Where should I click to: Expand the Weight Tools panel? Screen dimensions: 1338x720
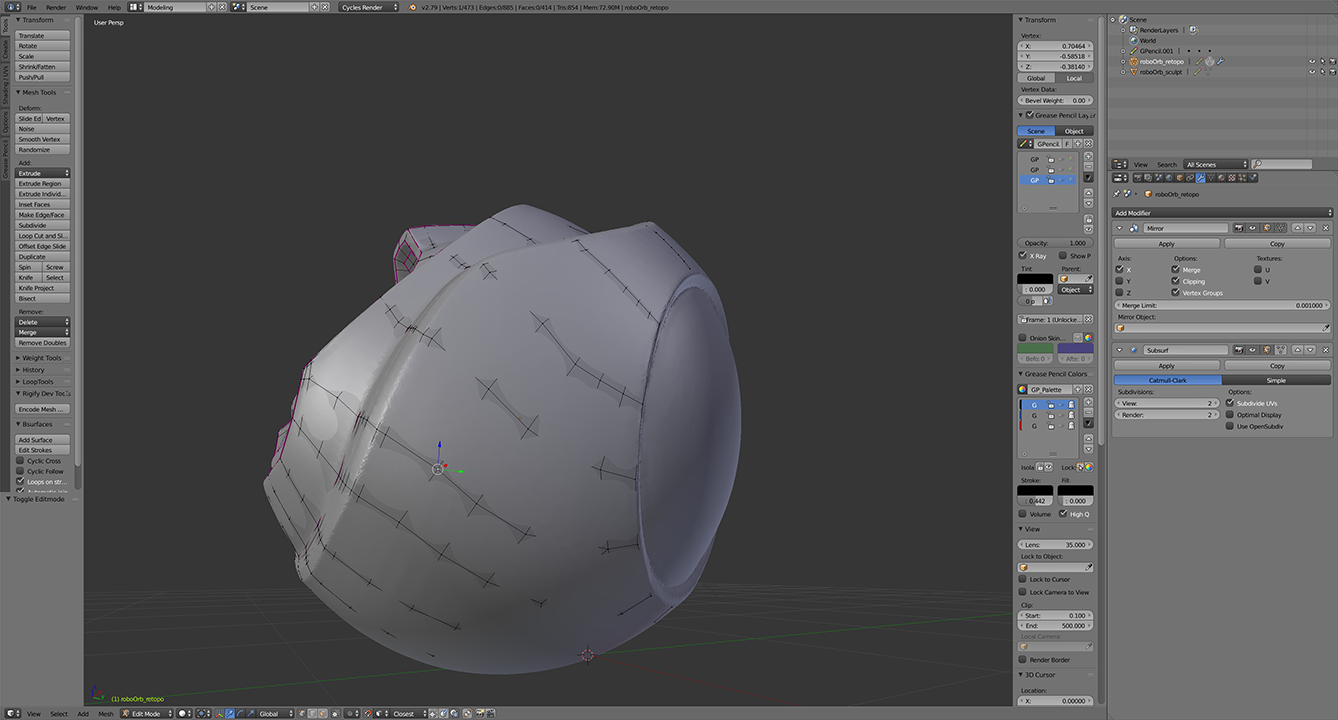(x=42, y=358)
